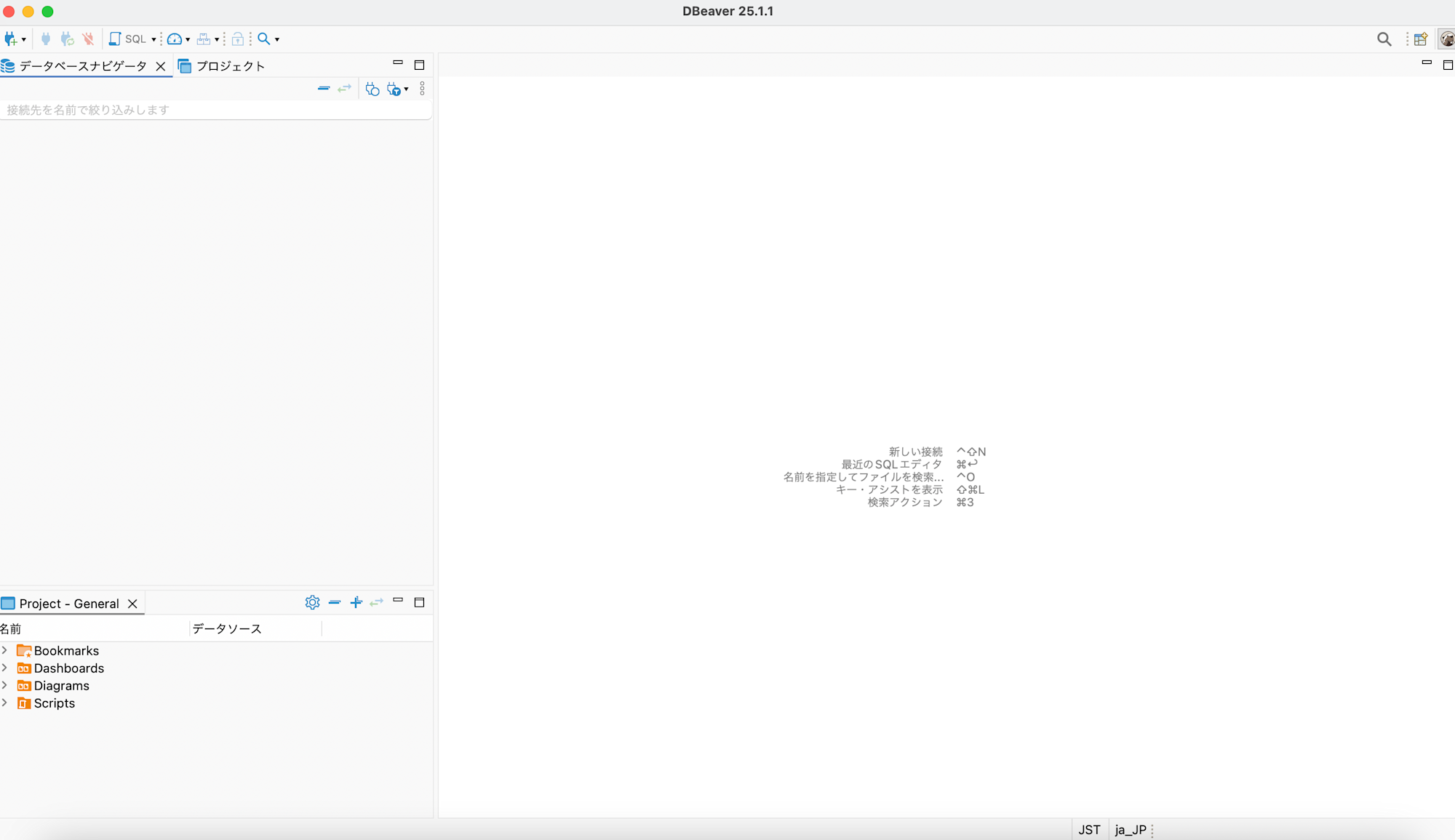1455x840 pixels.
Task: Click the database tools boxes icon
Action: tap(204, 39)
